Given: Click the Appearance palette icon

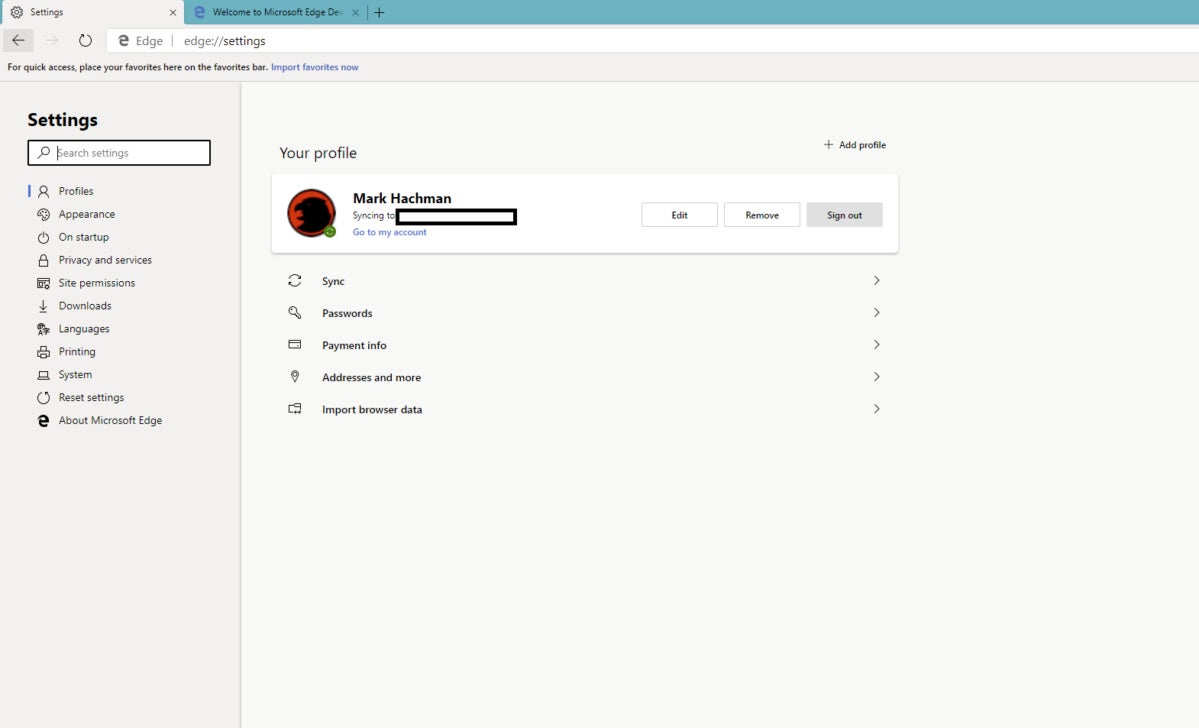Looking at the screenshot, I should (44, 214).
